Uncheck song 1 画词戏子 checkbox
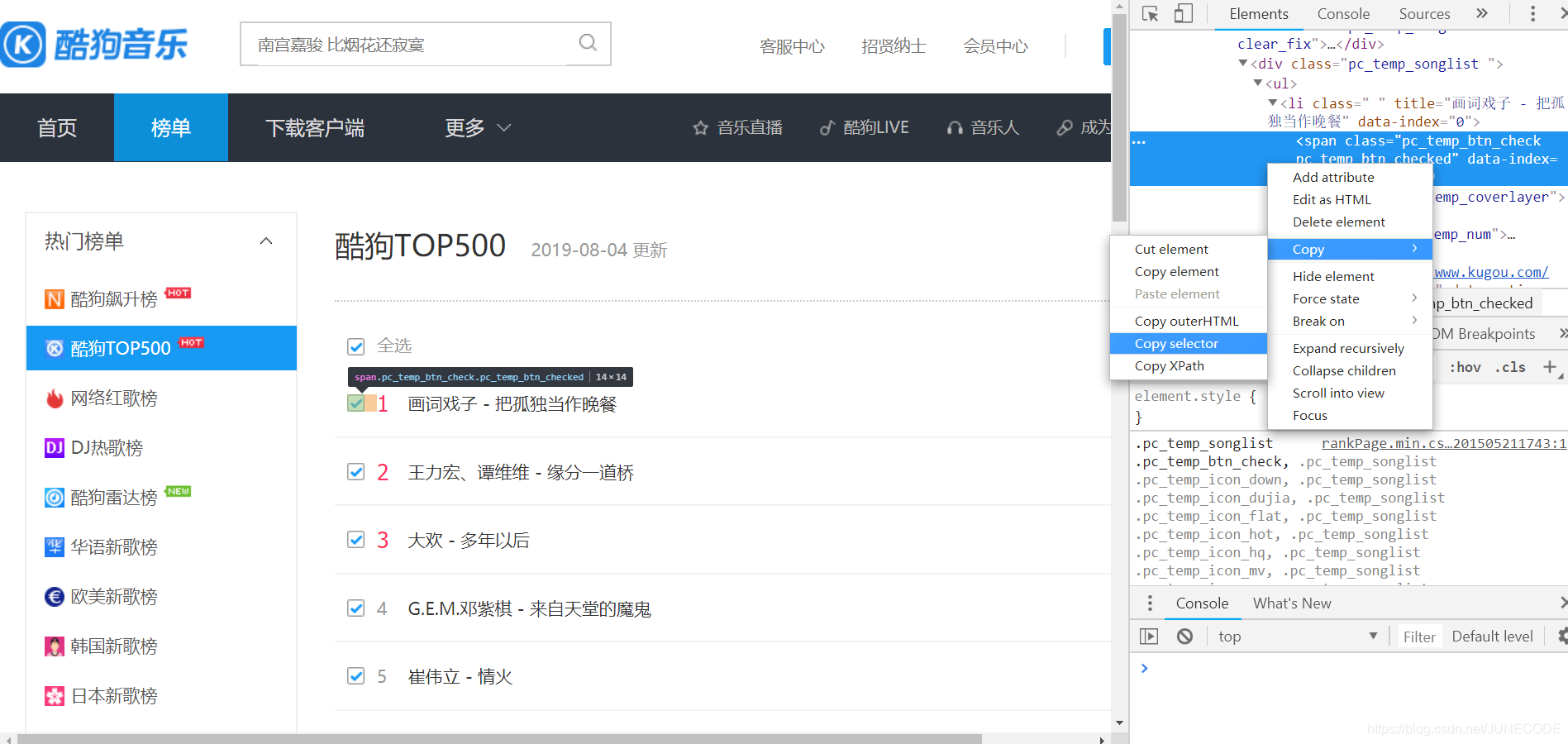 pyautogui.click(x=356, y=403)
